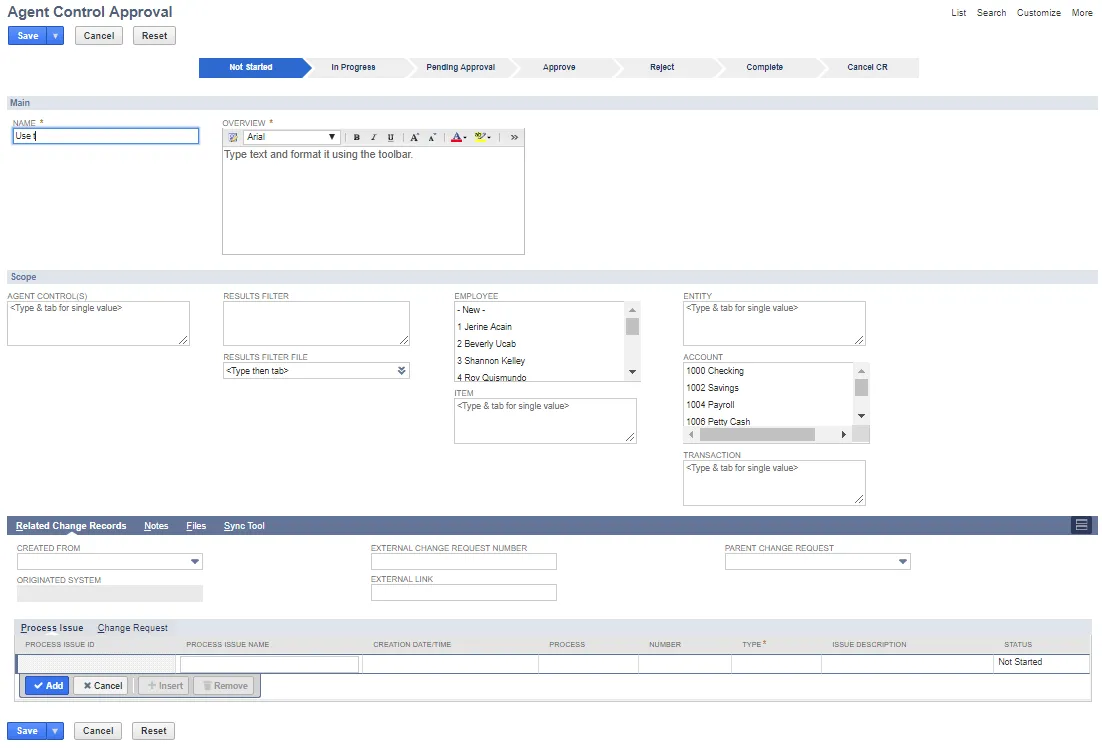Expand the Results Filter File dropdown
This screenshot has width=1102, height=748.
click(x=401, y=370)
